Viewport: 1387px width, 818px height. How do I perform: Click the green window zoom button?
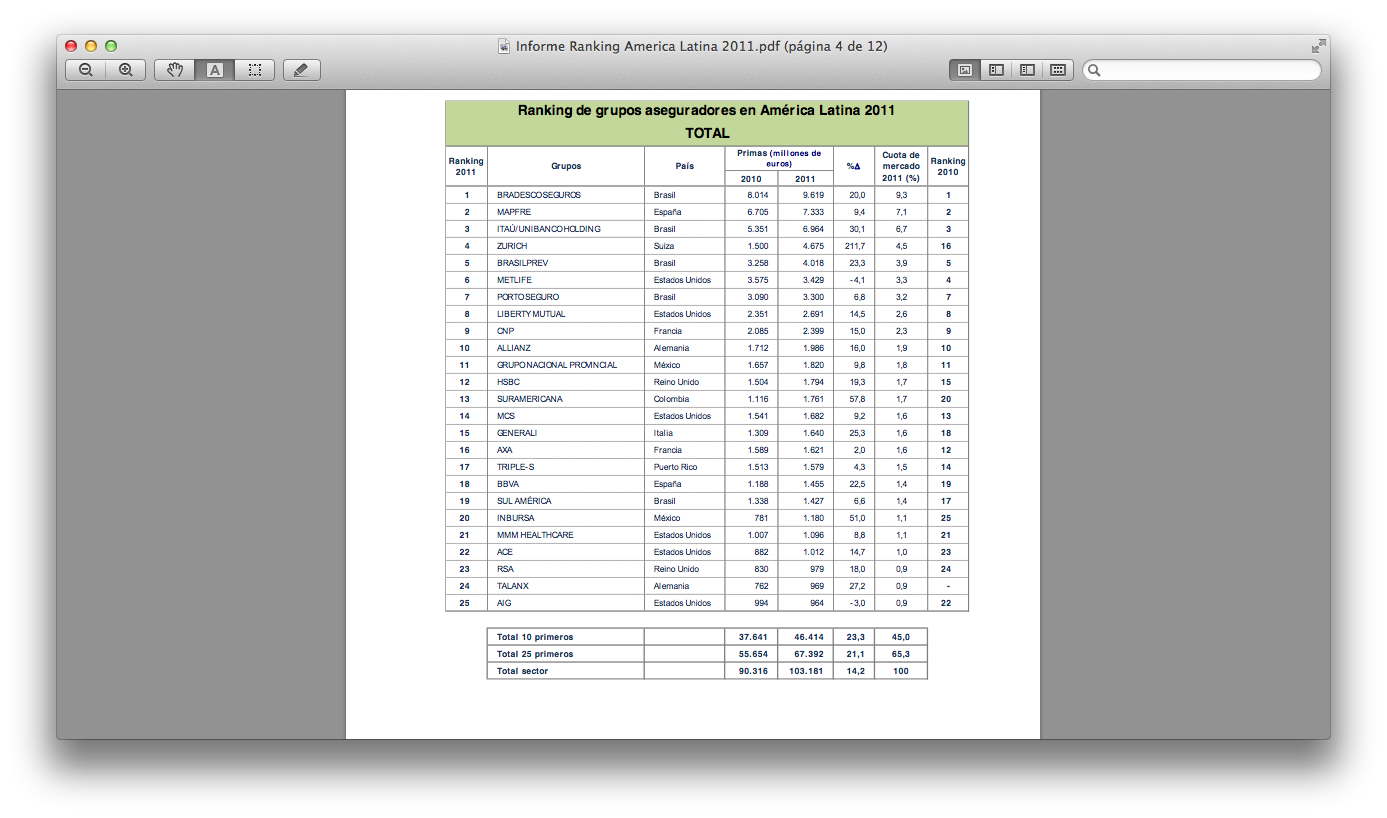pos(111,46)
